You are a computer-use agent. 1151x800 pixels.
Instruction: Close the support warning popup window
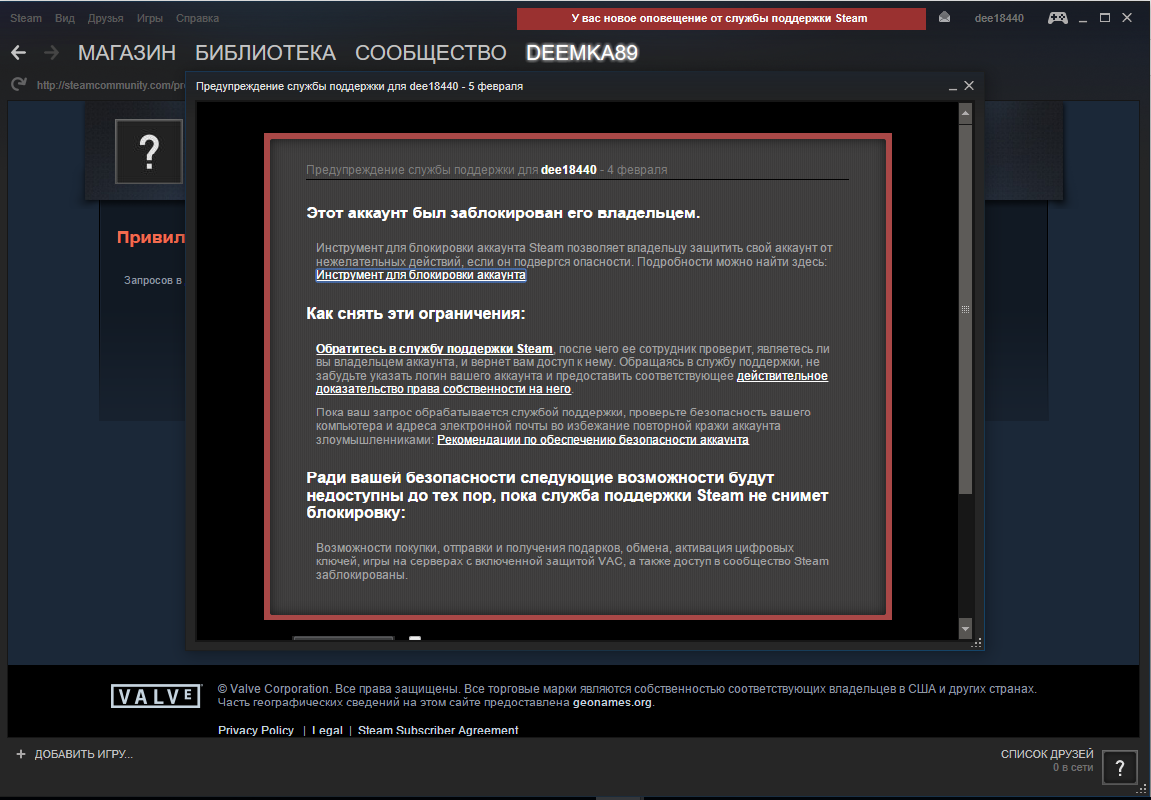point(969,86)
